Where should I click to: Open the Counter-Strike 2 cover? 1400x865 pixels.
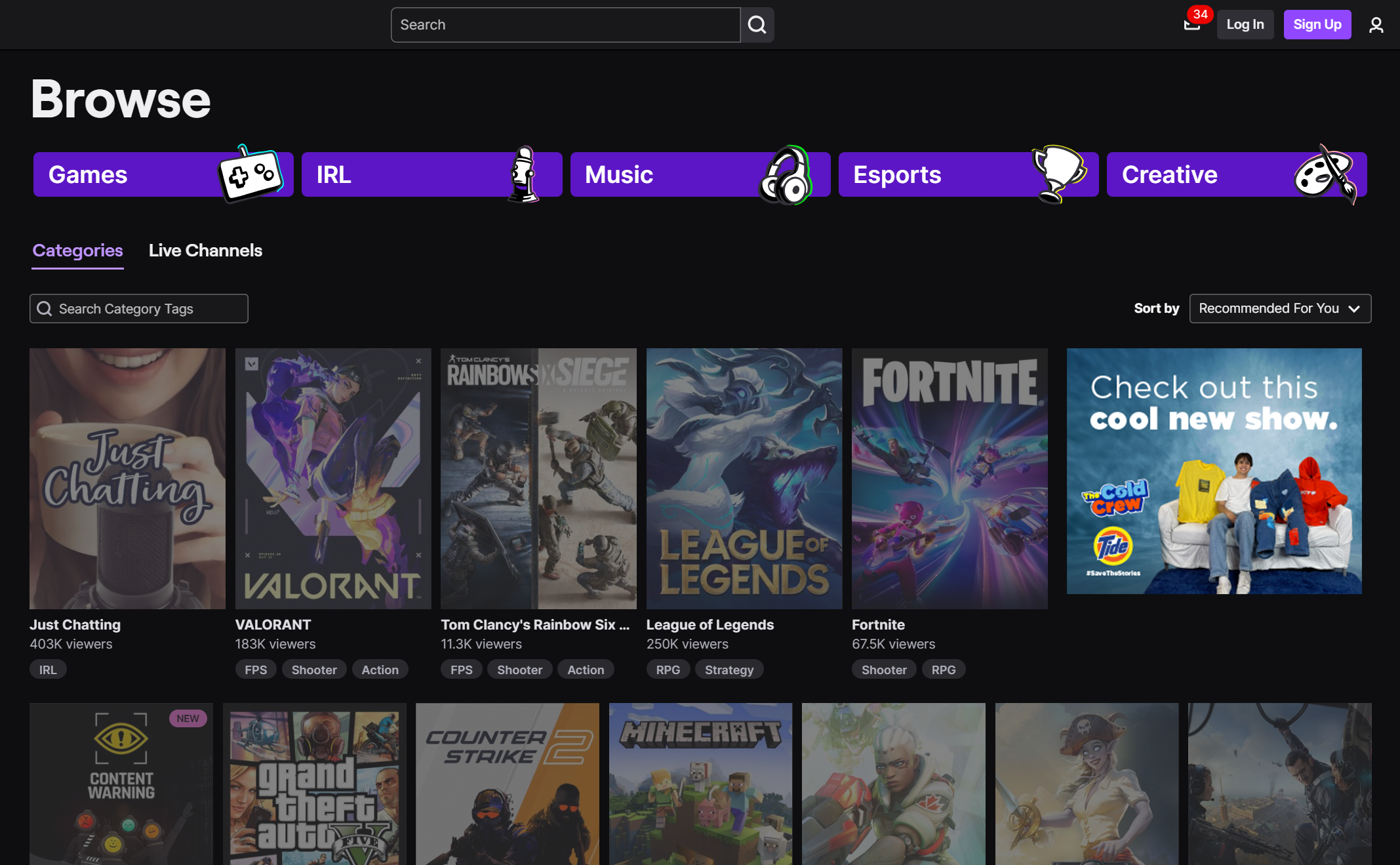coord(508,784)
